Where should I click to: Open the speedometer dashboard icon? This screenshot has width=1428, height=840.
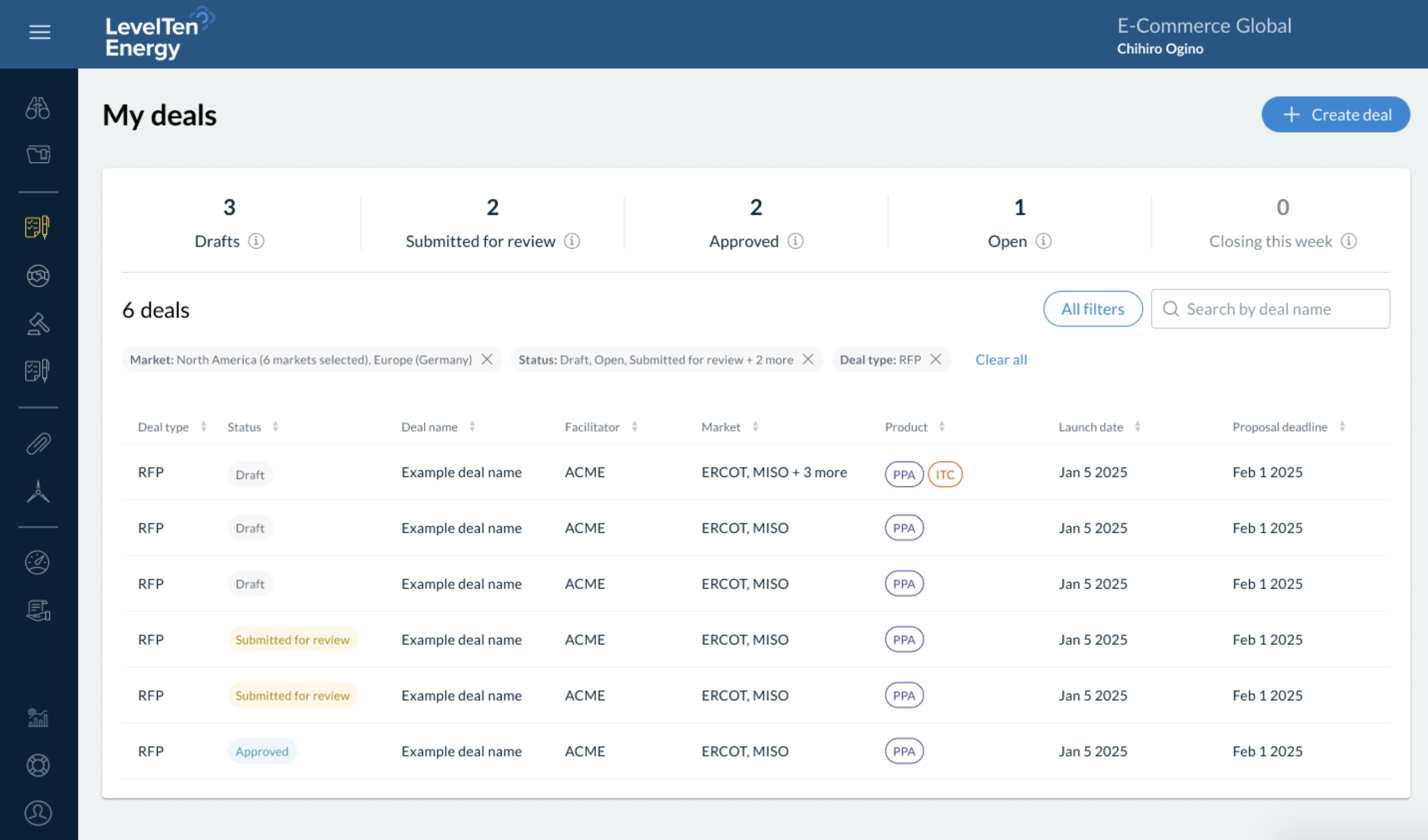pyautogui.click(x=38, y=562)
